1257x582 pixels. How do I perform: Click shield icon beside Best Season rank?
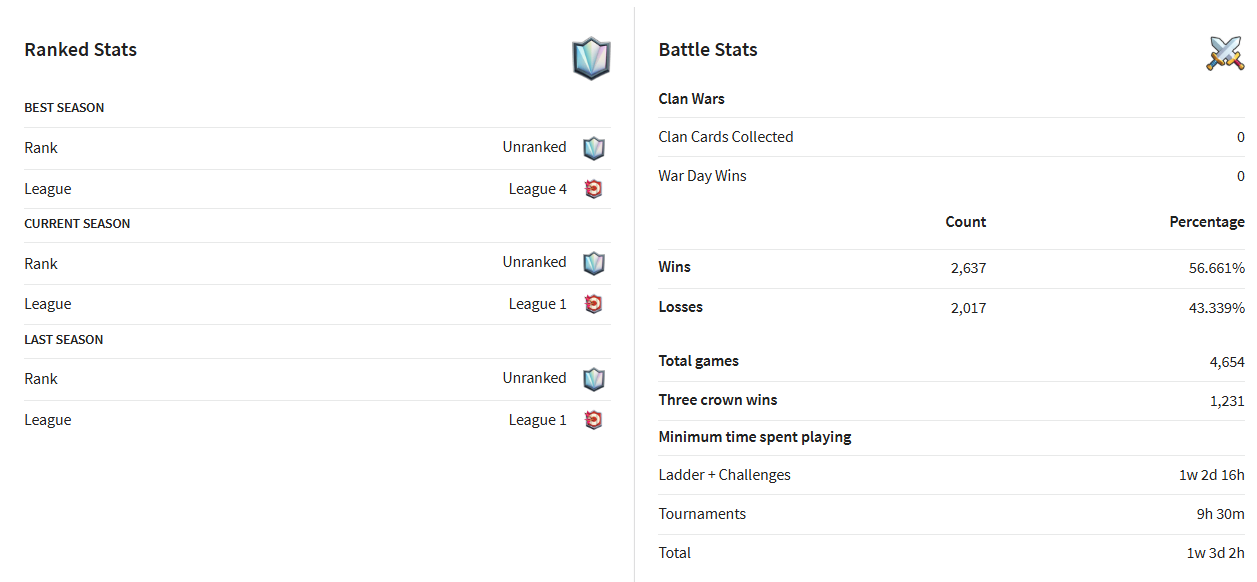pos(594,148)
